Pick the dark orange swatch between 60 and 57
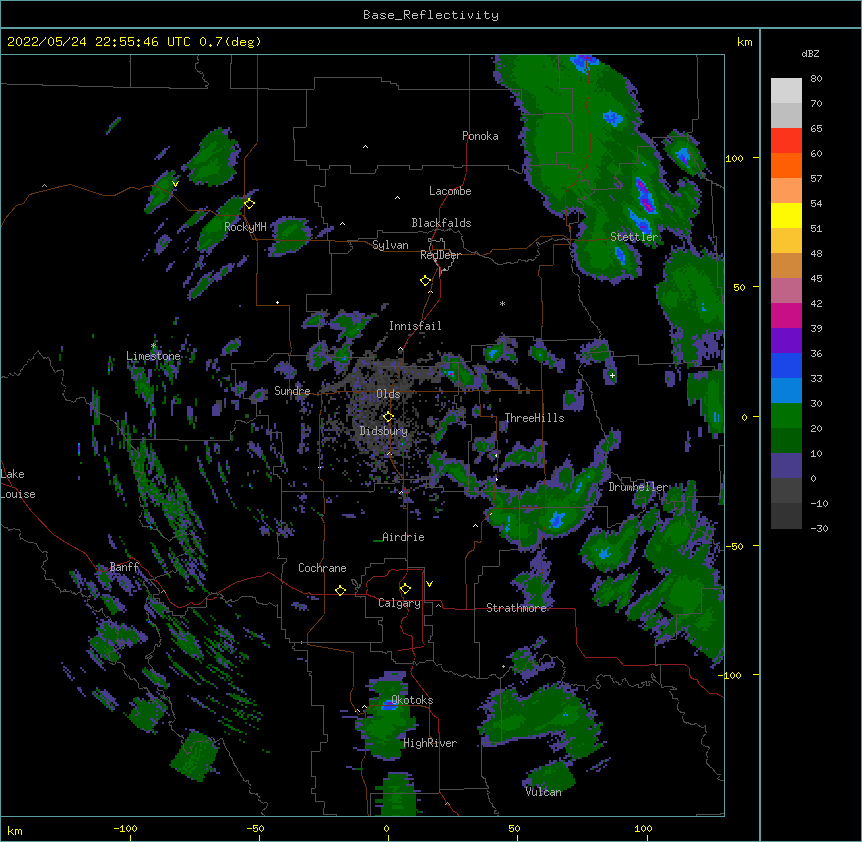Viewport: 862px width, 842px height. point(786,165)
